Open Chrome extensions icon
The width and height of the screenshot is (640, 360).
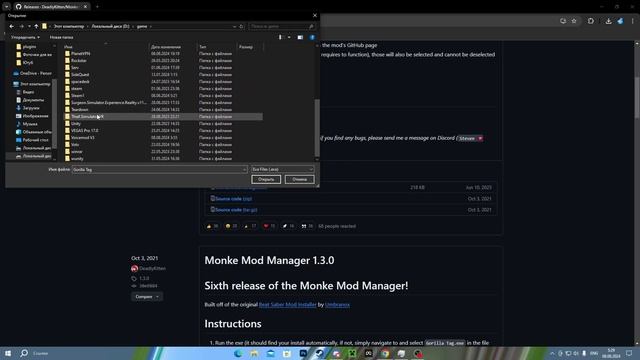click(591, 21)
